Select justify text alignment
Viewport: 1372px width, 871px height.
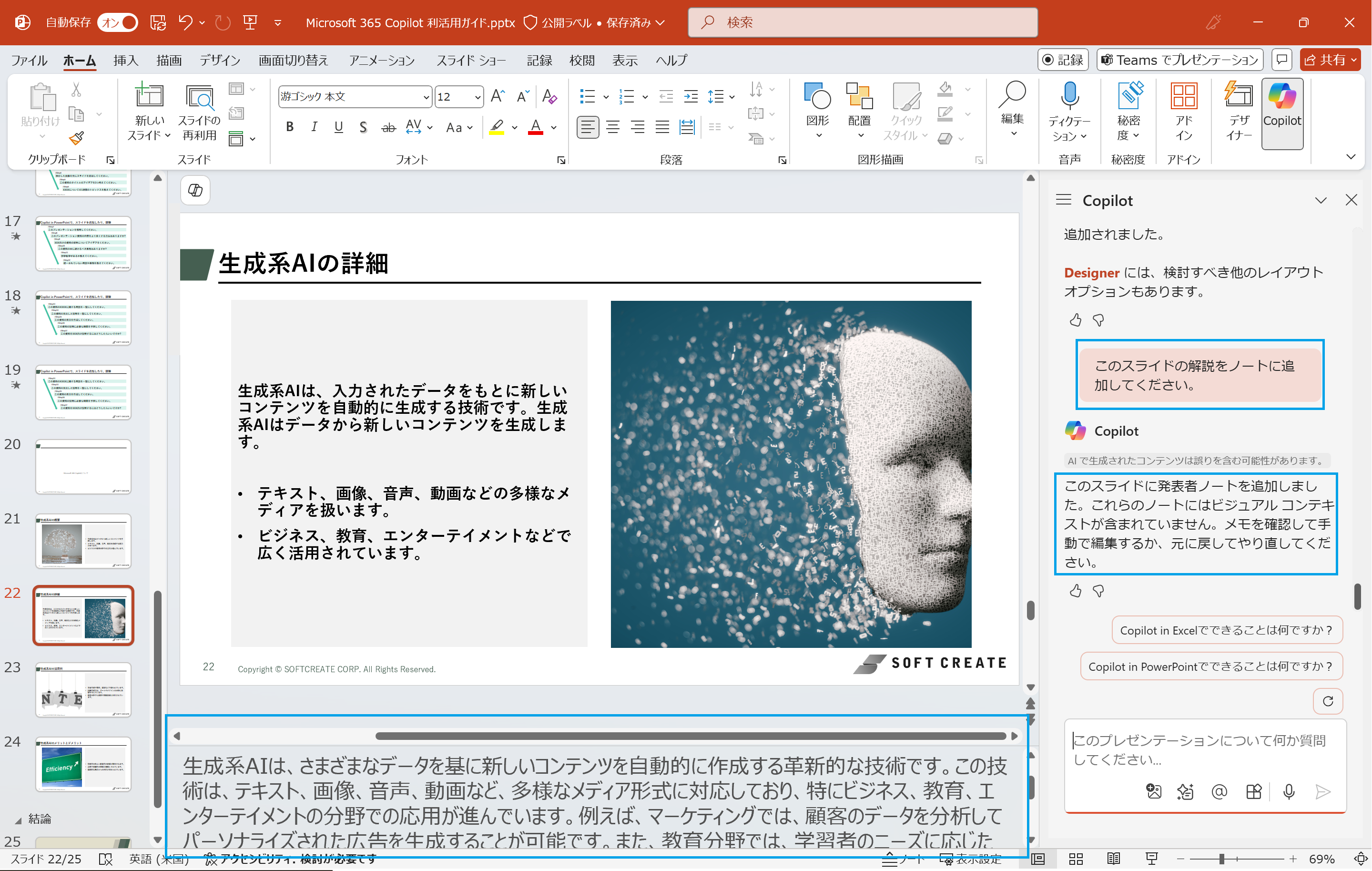pos(662,127)
